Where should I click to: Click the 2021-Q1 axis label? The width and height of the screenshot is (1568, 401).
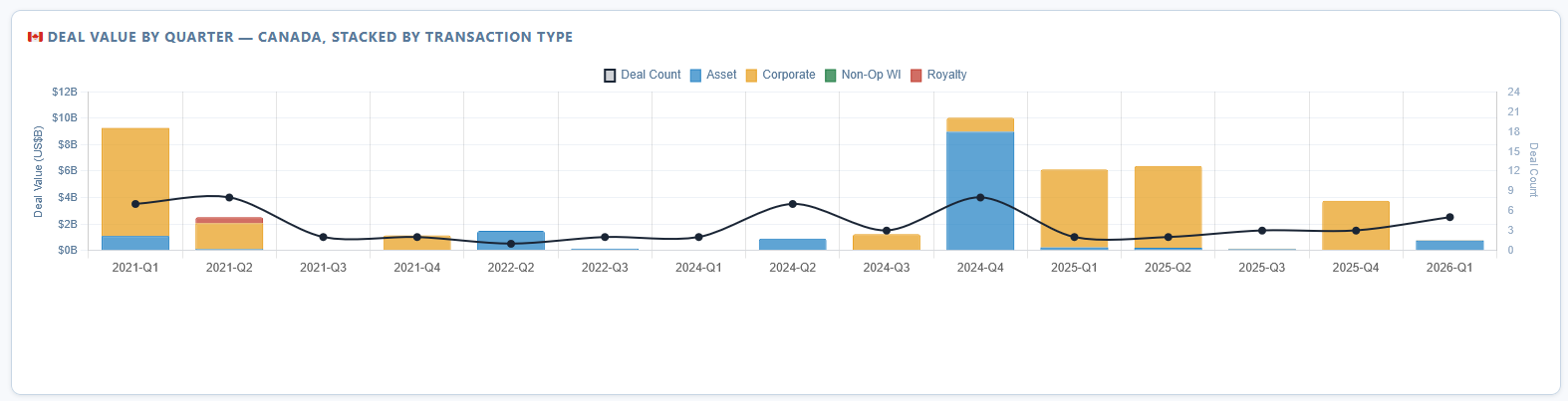click(x=135, y=268)
